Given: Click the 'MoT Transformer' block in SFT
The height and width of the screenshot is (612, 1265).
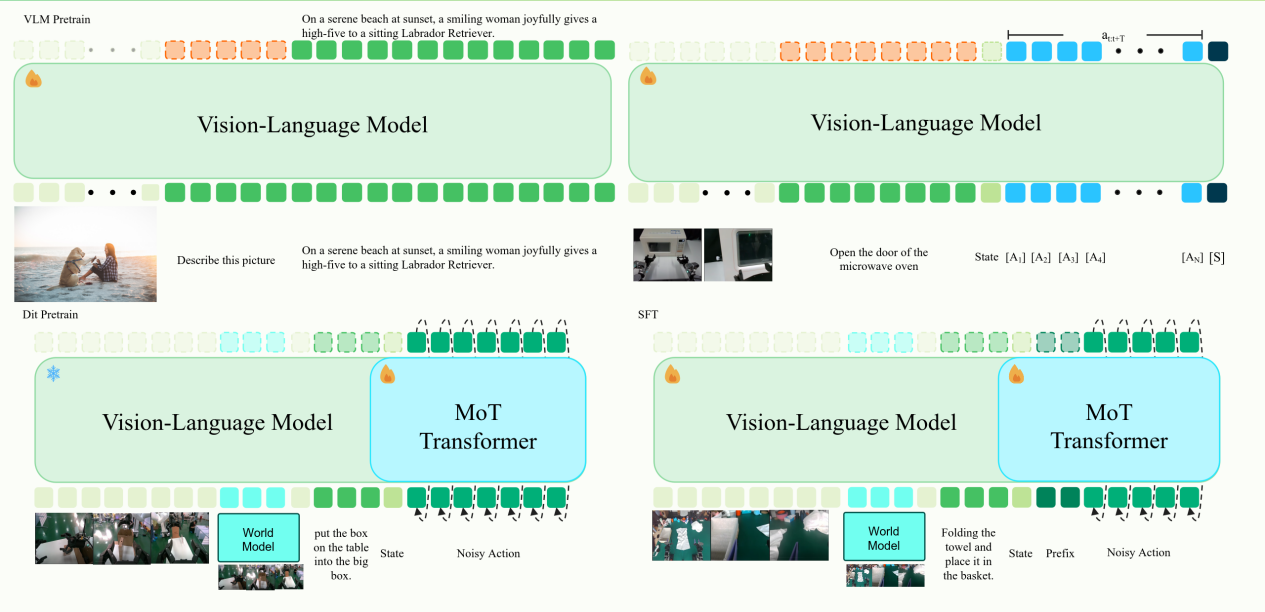Looking at the screenshot, I should [1109, 420].
